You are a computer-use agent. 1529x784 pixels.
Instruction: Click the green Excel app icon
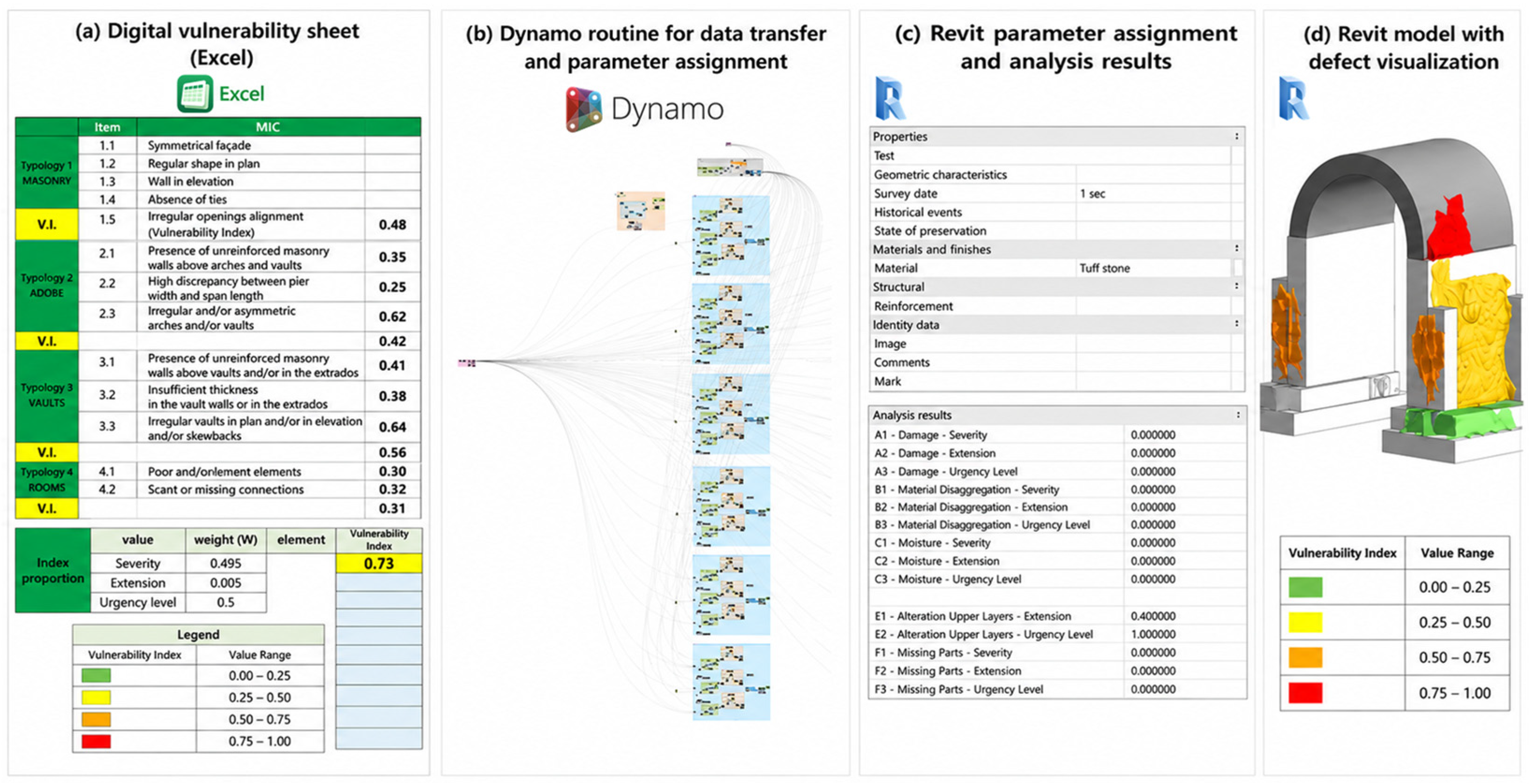pyautogui.click(x=195, y=94)
